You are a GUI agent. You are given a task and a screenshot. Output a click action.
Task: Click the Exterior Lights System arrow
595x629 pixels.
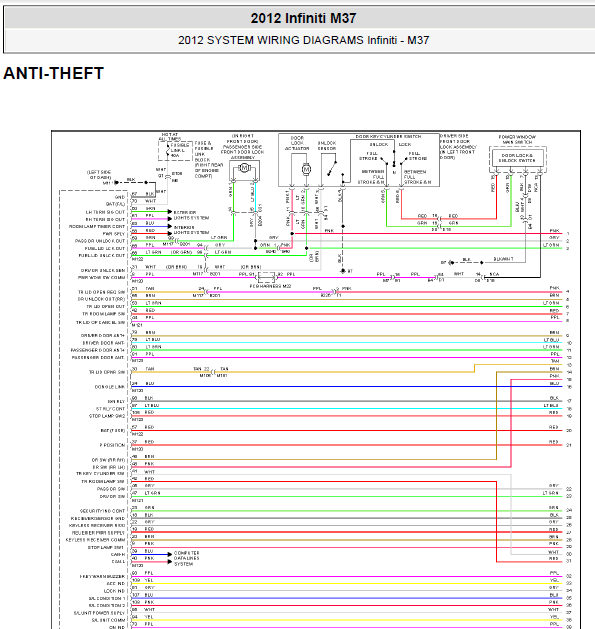point(170,211)
